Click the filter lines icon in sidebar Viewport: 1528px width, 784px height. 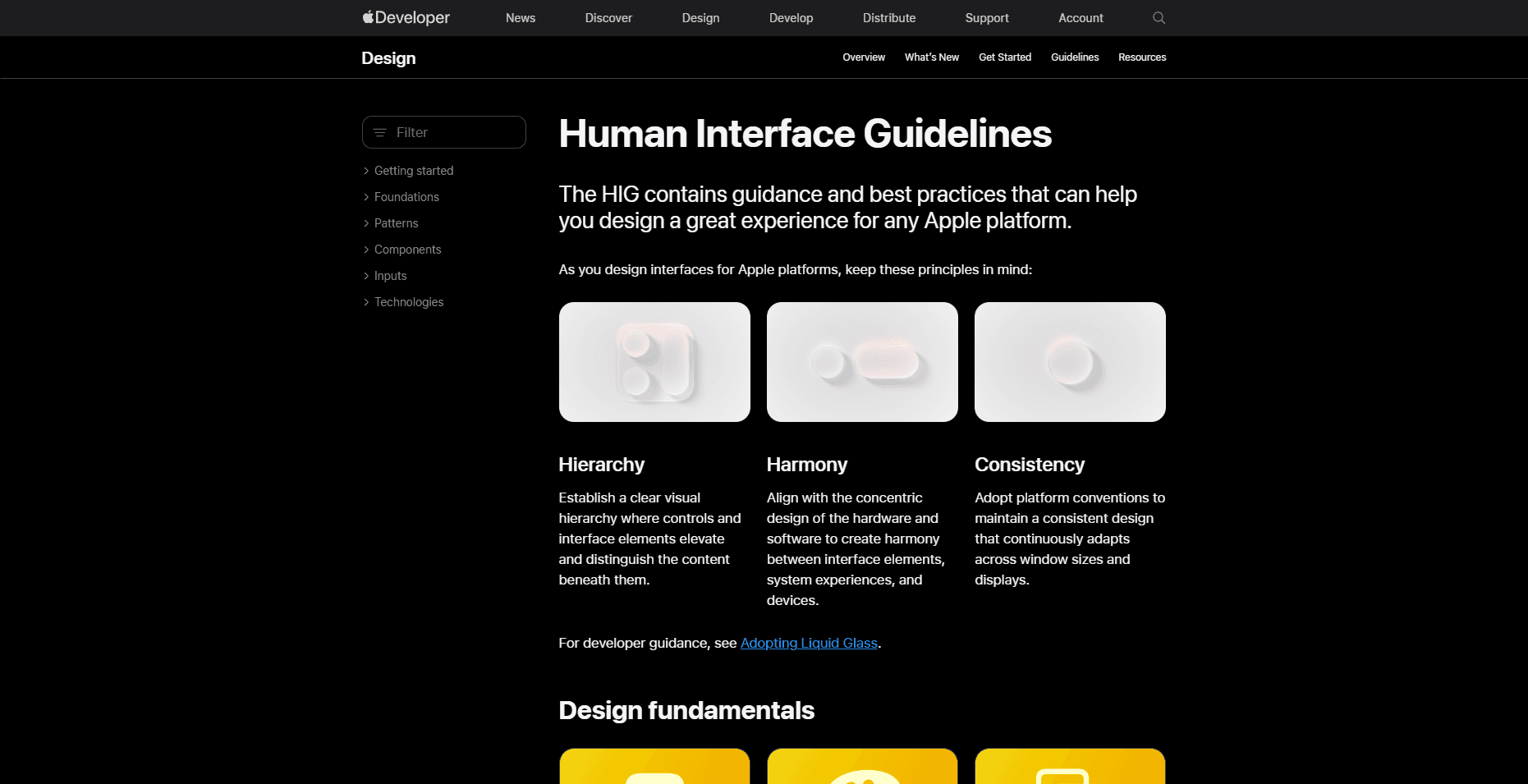379,132
